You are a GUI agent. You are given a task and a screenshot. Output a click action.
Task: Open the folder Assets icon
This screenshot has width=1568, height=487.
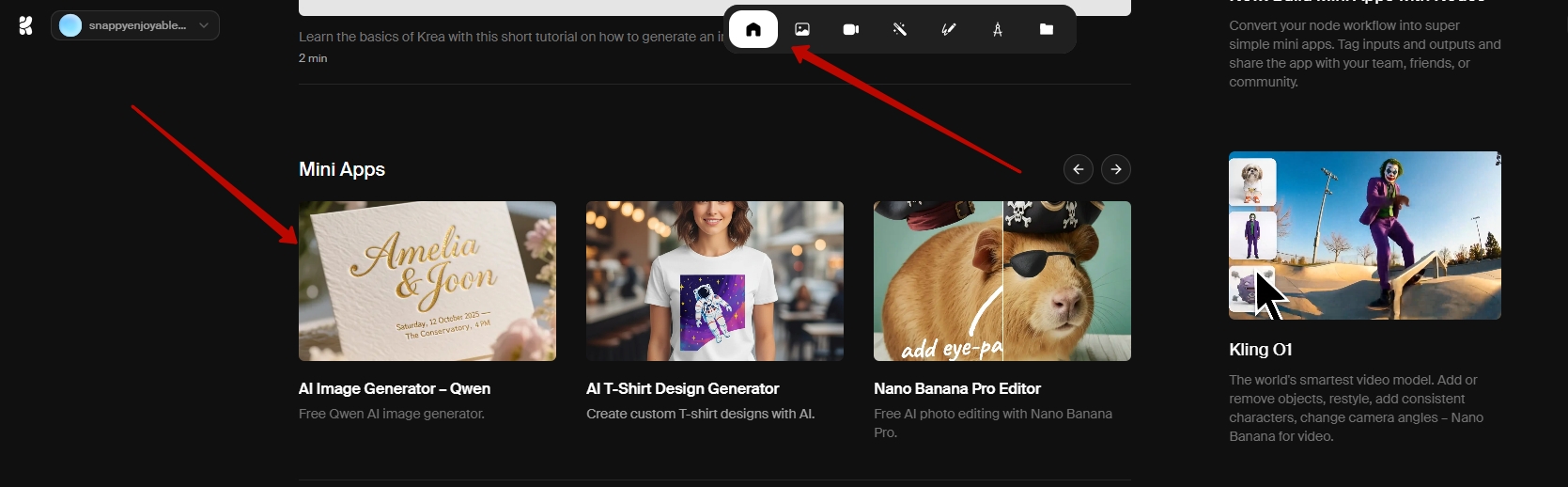click(1047, 29)
